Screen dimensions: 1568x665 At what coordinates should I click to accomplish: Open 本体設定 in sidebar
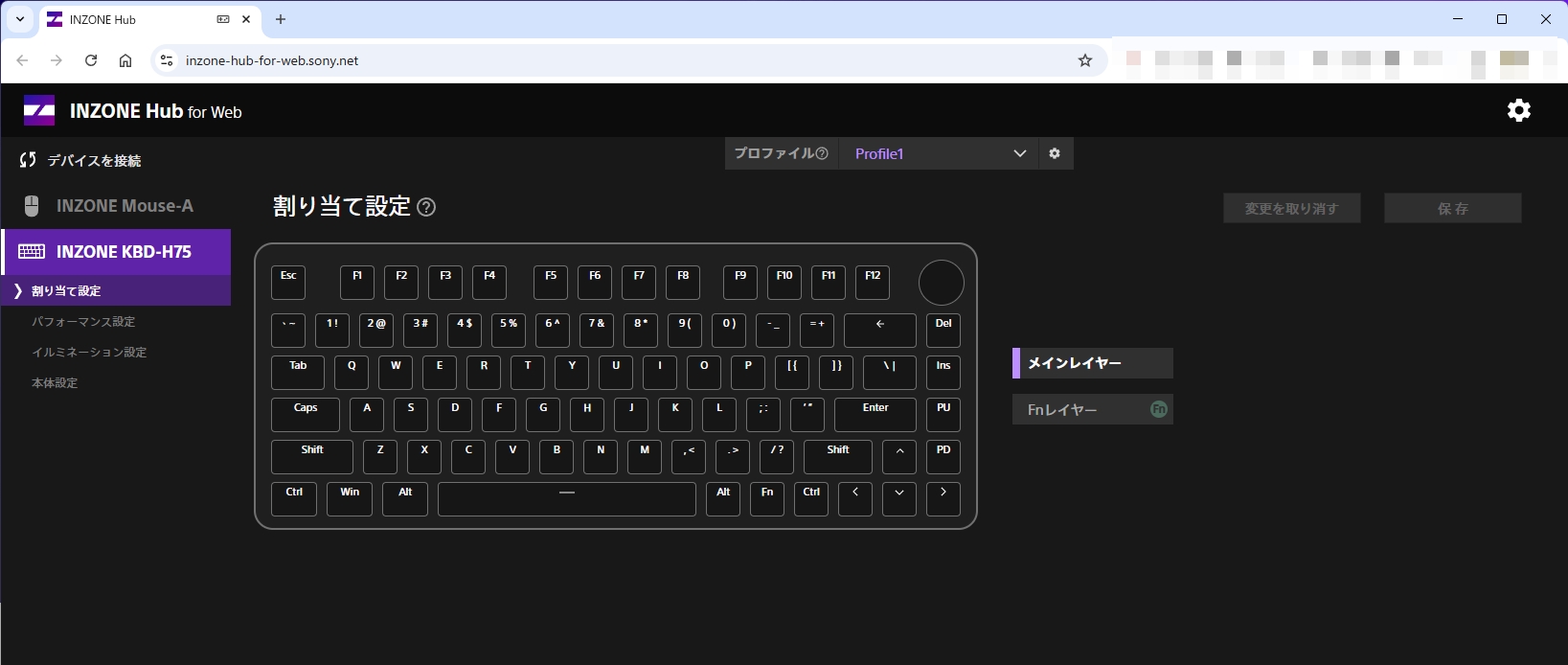[x=55, y=383]
